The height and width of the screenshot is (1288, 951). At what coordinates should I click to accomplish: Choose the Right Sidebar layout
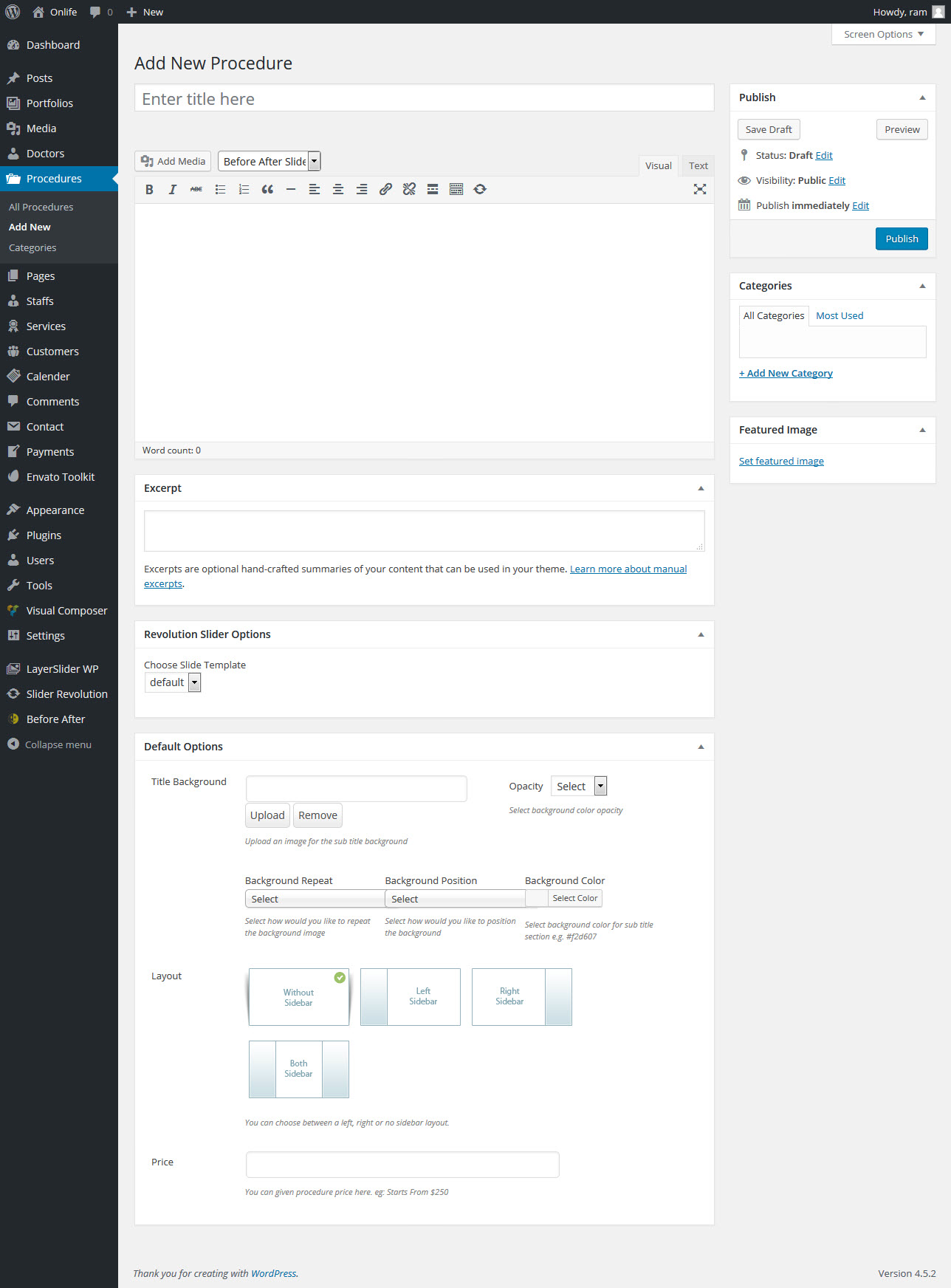(522, 997)
